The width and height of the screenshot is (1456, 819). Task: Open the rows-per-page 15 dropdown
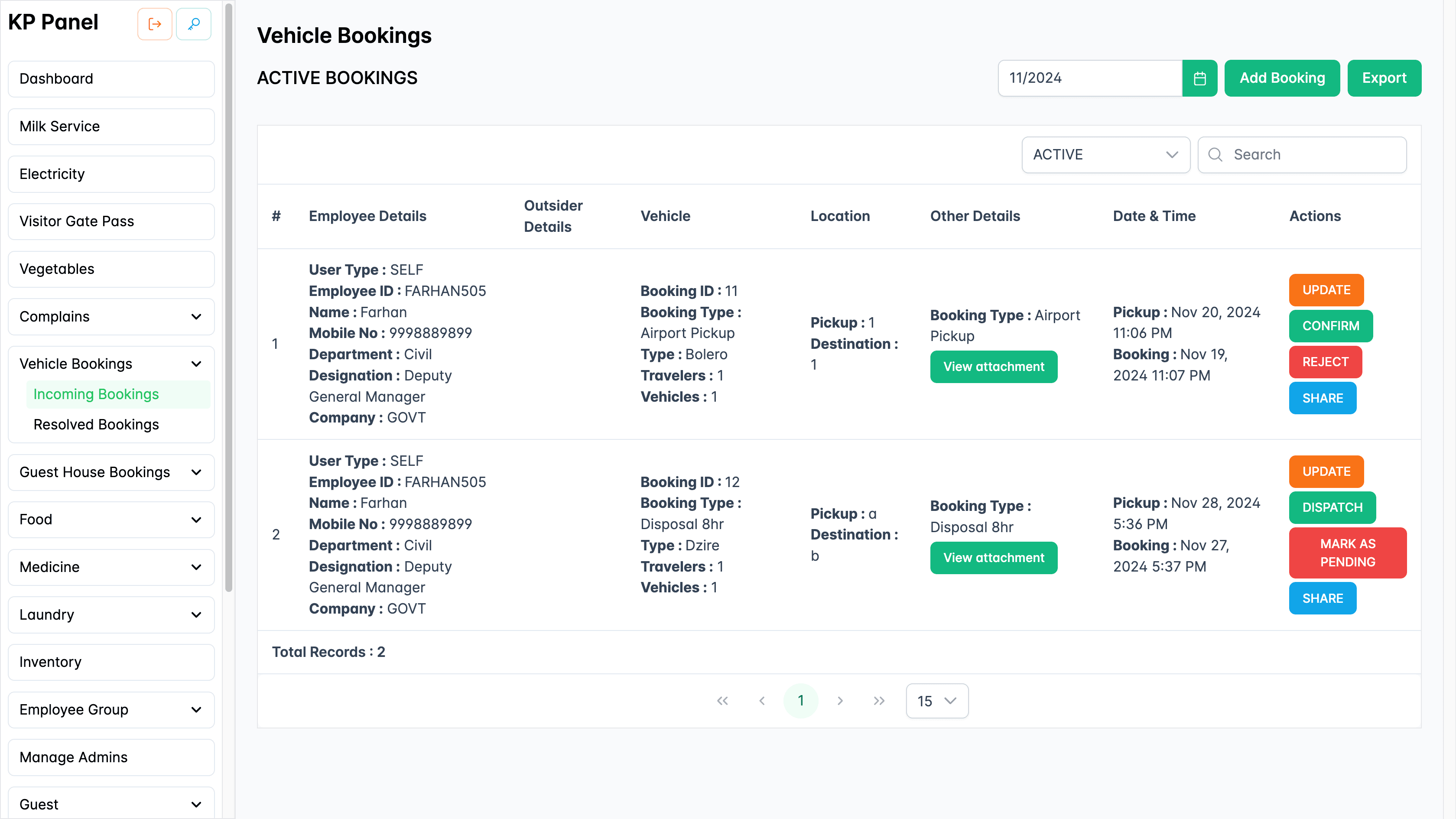936,701
